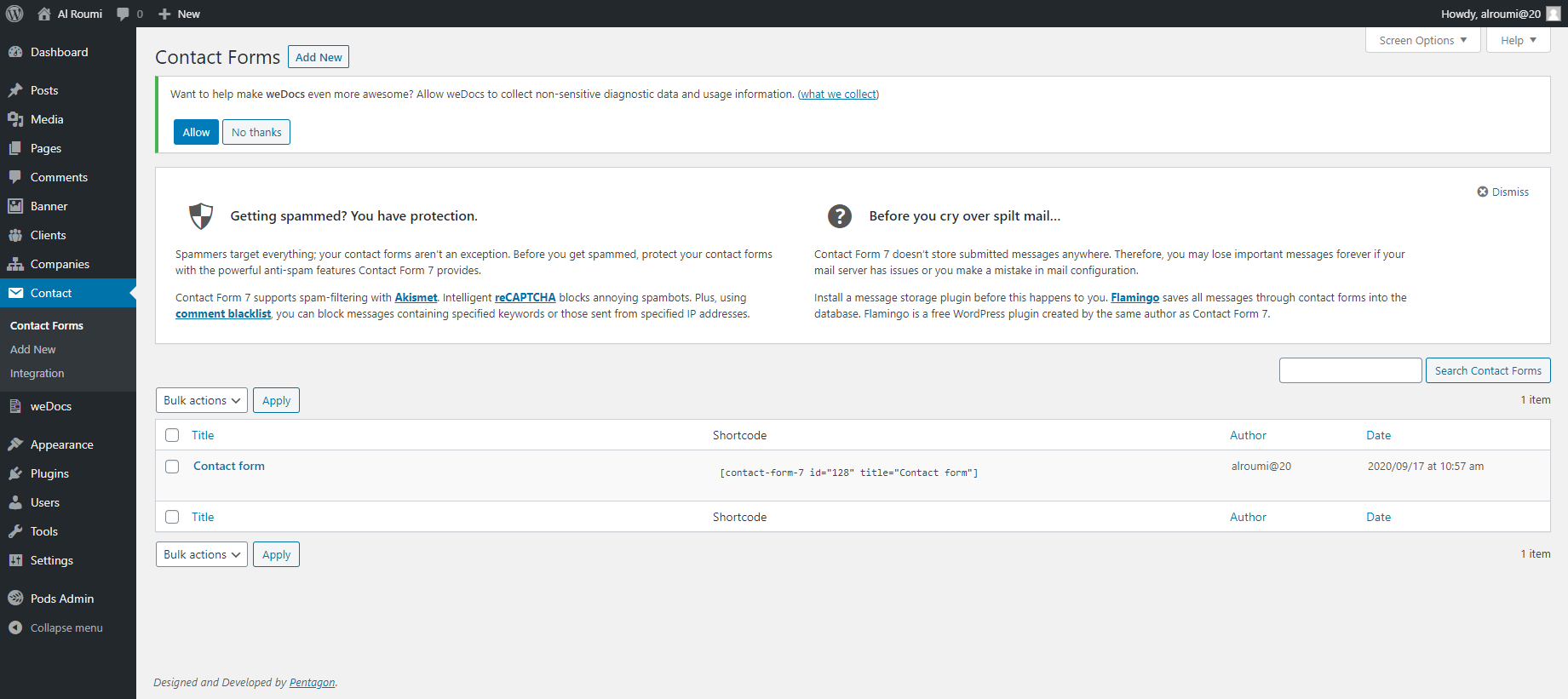Sort by Date in header row
The width and height of the screenshot is (1568, 699).
tap(1378, 435)
